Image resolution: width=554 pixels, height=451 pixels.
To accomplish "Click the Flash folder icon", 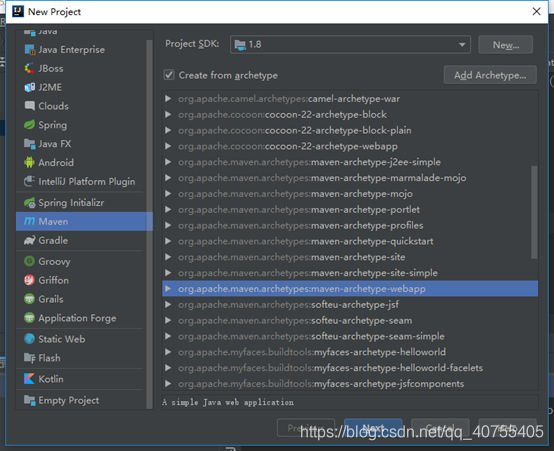I will 30,358.
